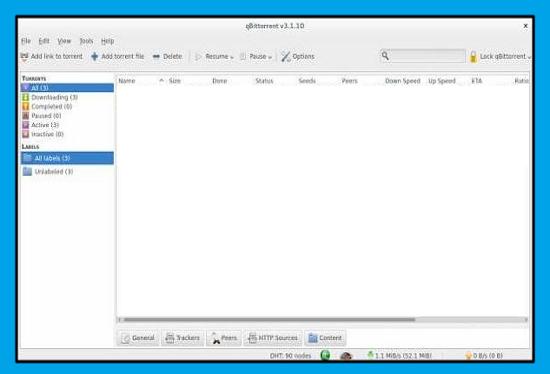
Task: Click the search input field
Action: [x=428, y=56]
